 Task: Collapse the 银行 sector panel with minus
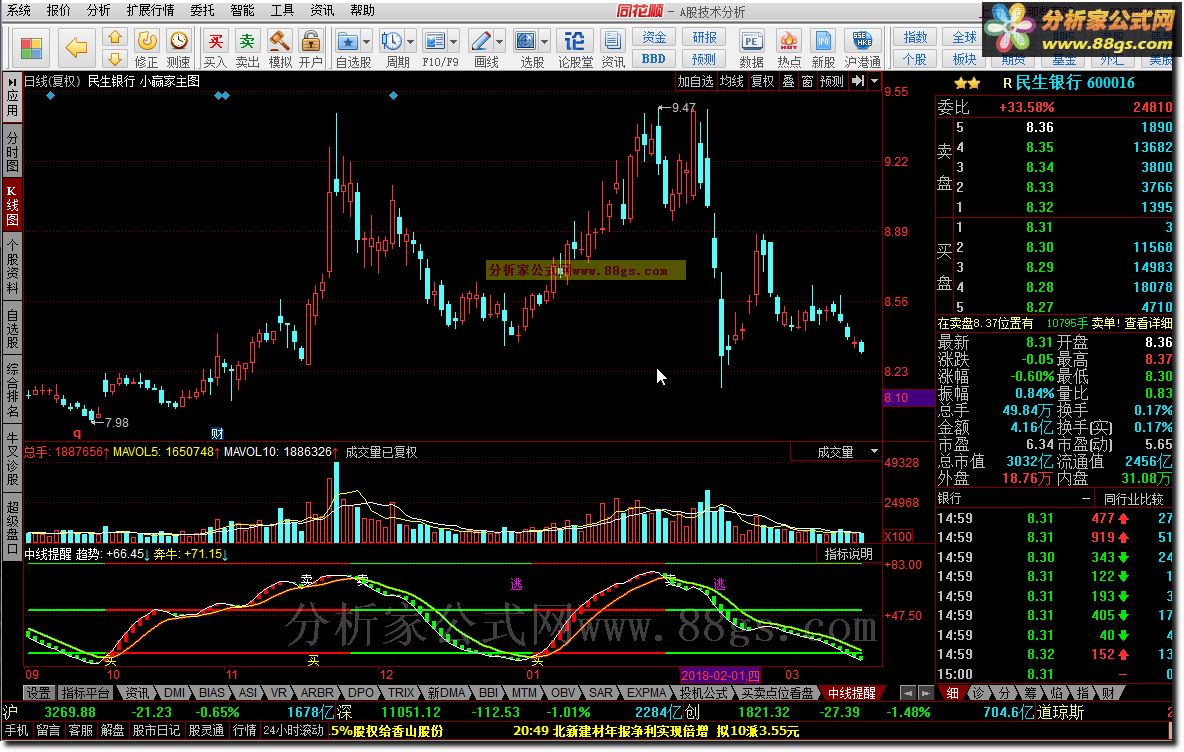point(1086,498)
